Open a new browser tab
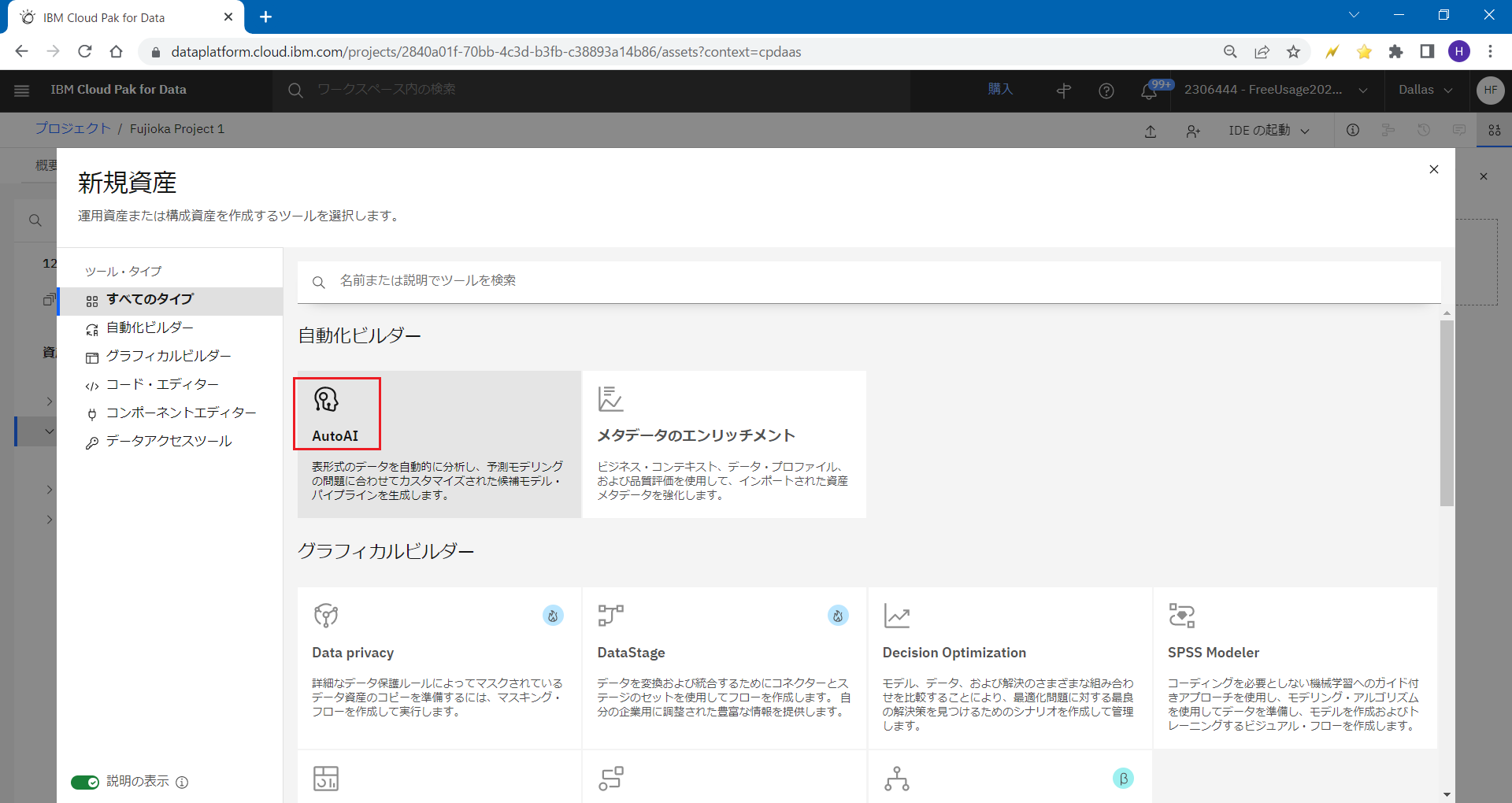The height and width of the screenshot is (803, 1512). click(x=265, y=17)
